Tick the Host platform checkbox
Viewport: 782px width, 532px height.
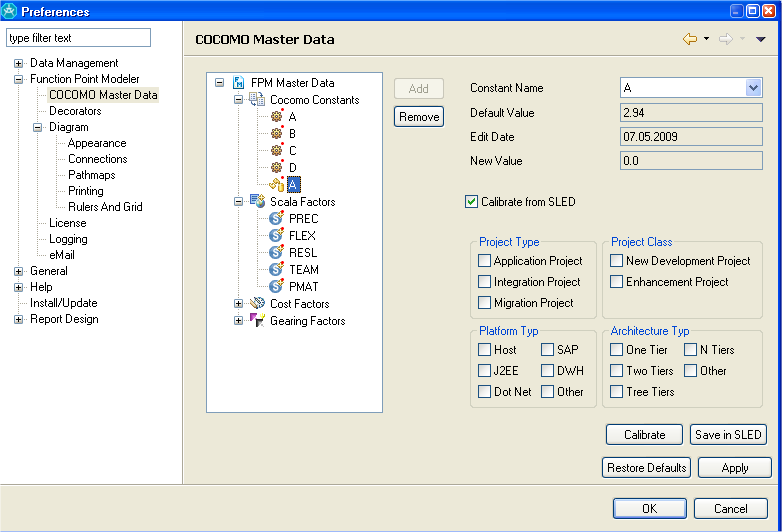484,349
